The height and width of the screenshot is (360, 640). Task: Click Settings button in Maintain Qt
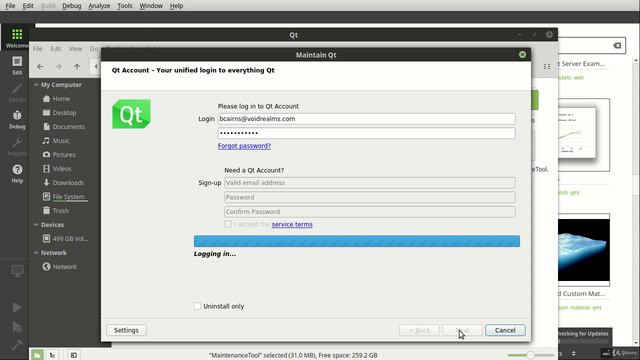126,330
